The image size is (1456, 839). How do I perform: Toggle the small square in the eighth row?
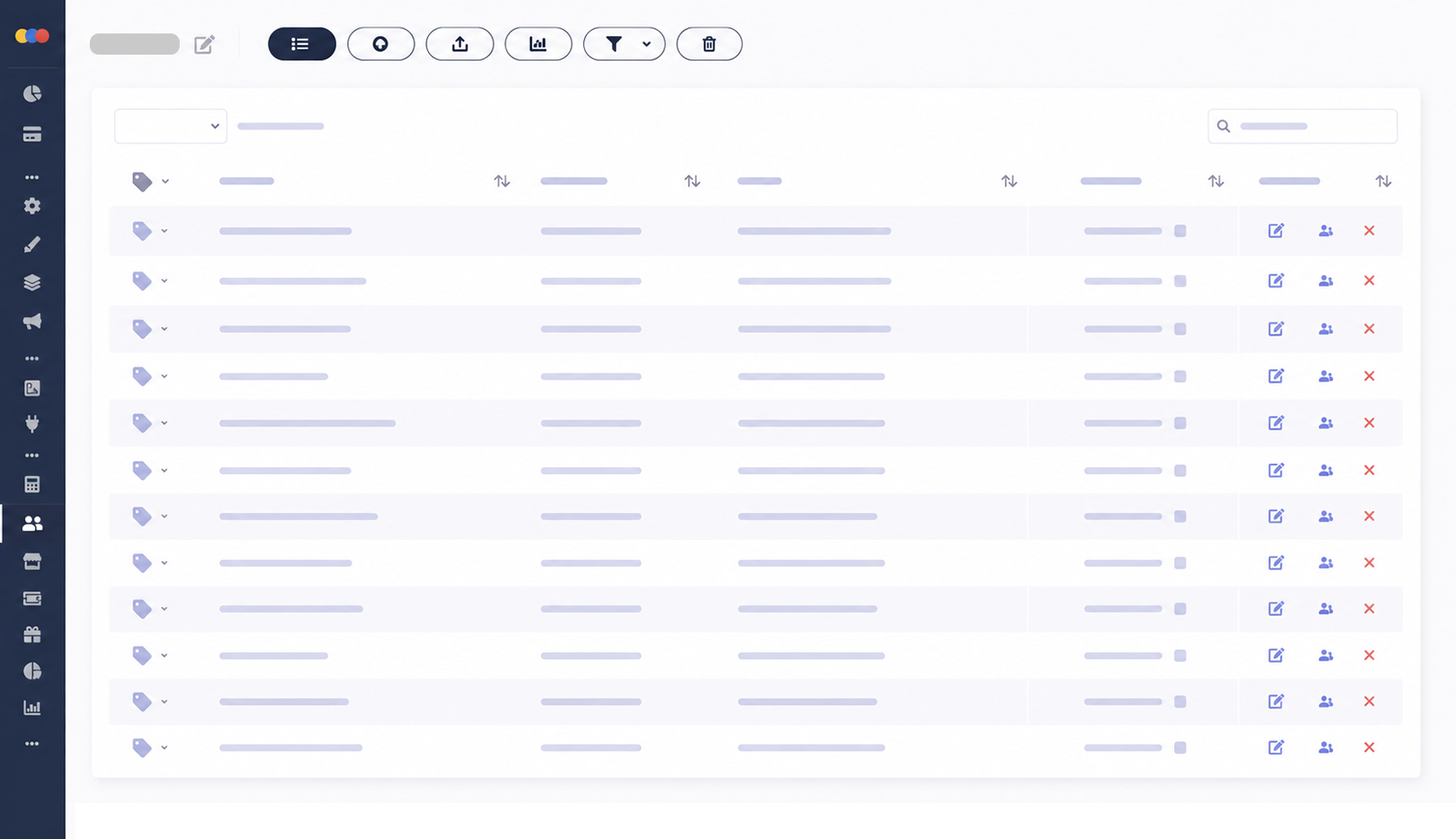1180,563
